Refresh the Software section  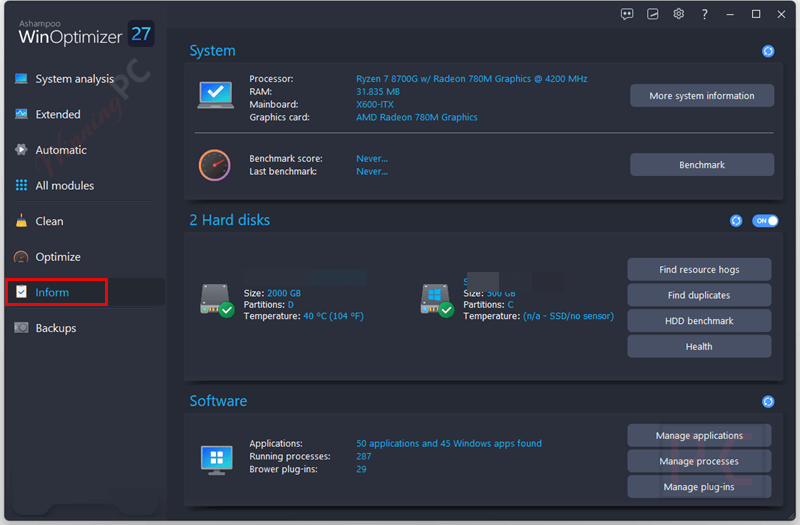coord(768,402)
